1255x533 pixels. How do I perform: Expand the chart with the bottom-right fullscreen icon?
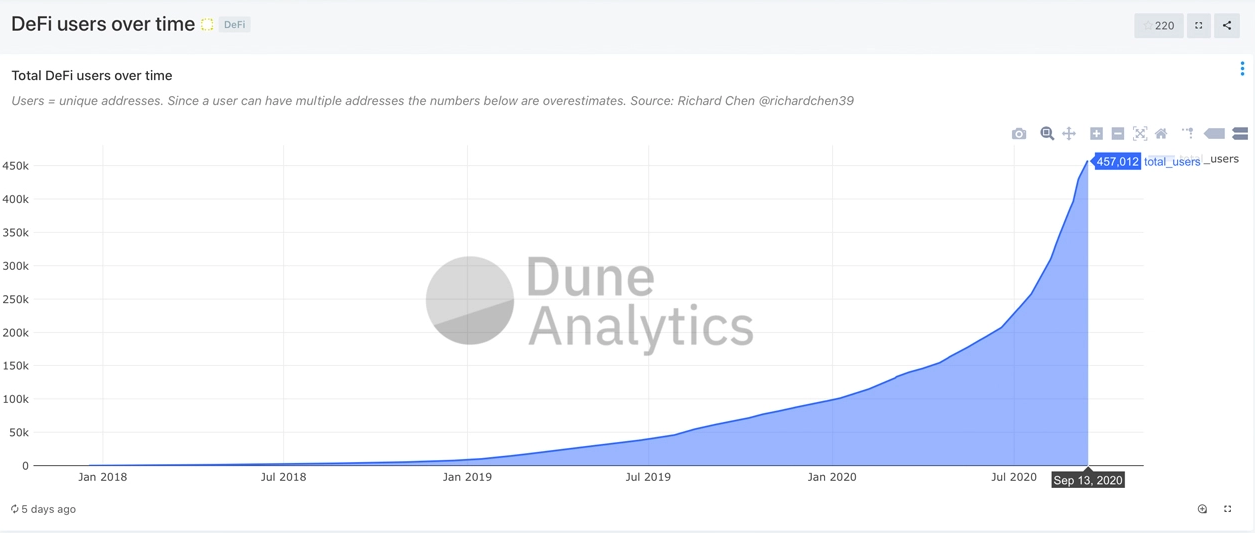point(1228,509)
